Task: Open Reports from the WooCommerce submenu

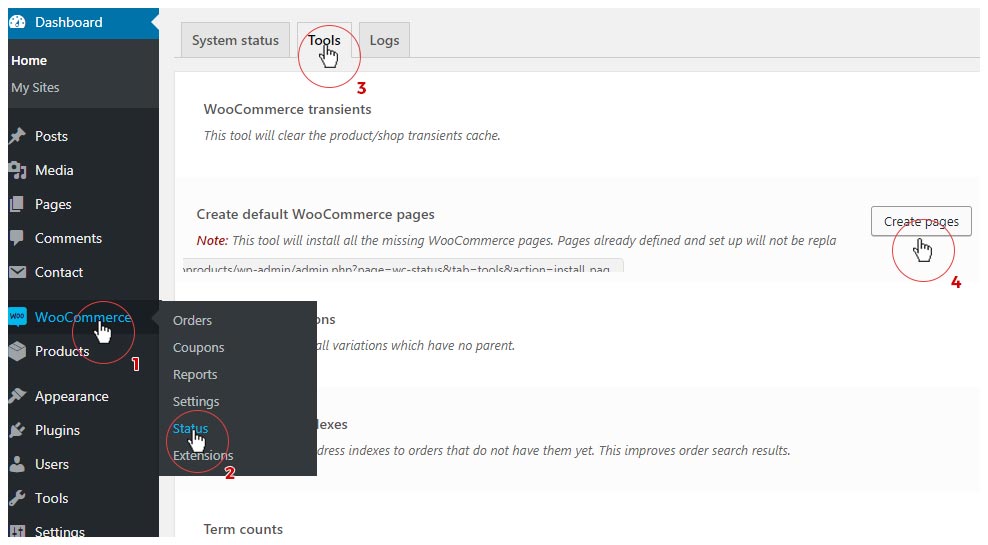Action: point(195,374)
